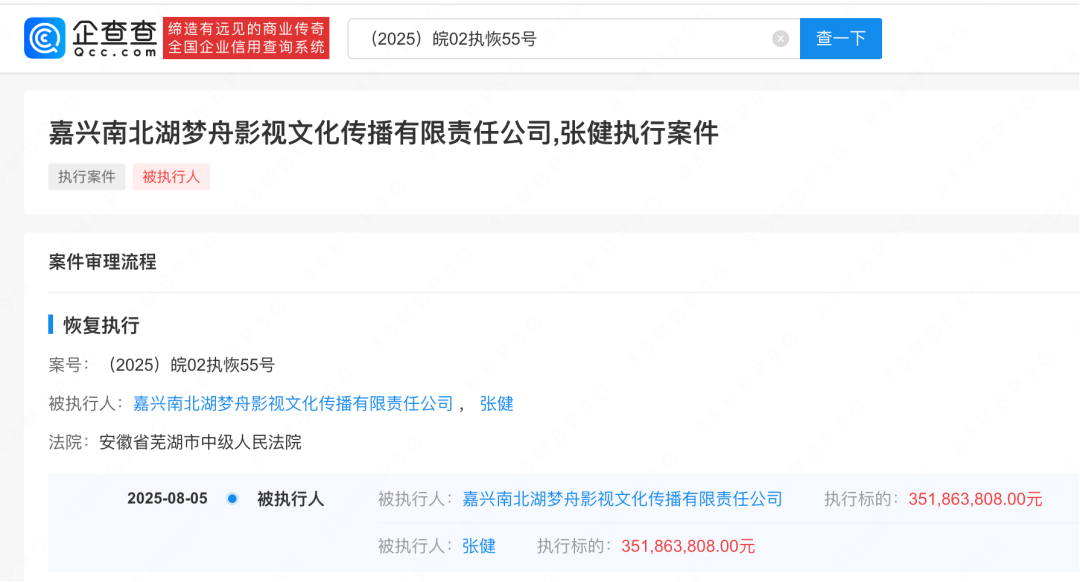
Task: Click the 查一下 search button
Action: [x=840, y=39]
